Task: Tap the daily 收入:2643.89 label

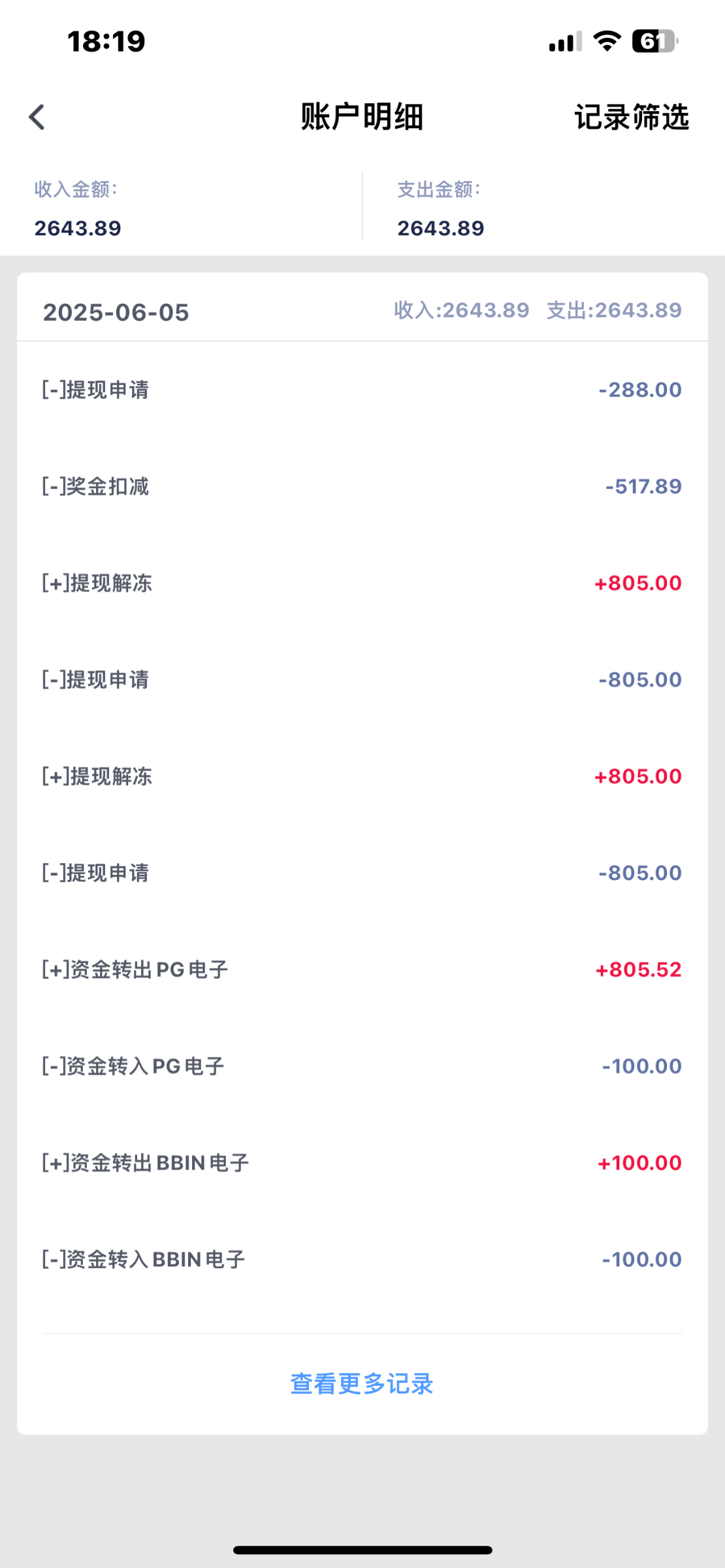Action: click(x=461, y=310)
